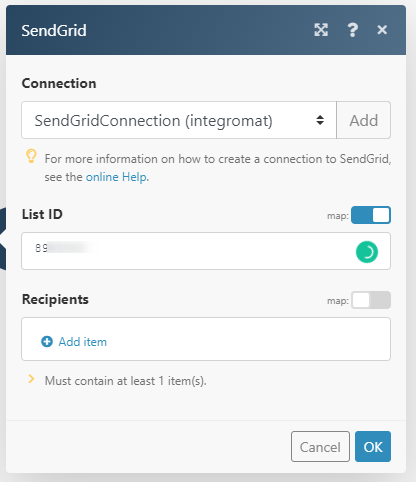
Task: Click the Cancel button
Action: click(320, 447)
